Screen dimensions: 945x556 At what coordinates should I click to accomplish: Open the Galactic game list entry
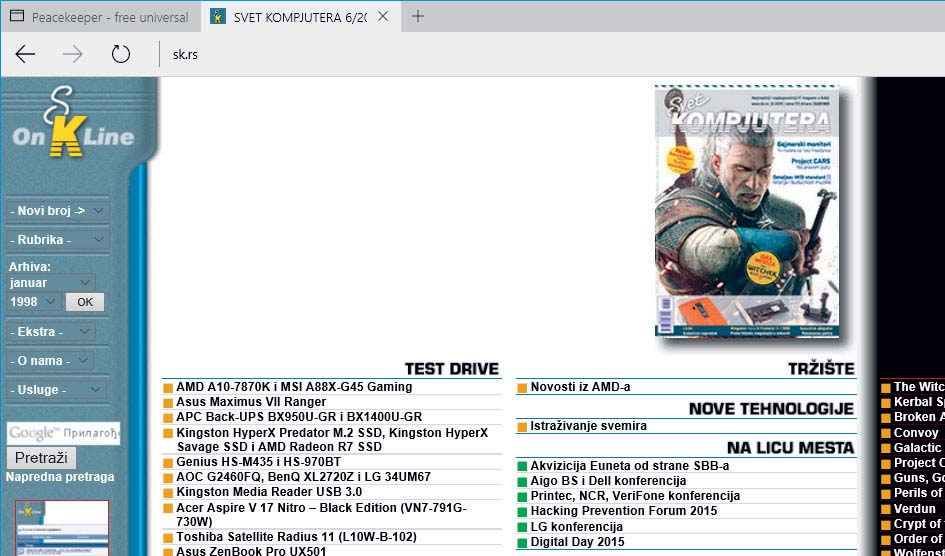(917, 448)
